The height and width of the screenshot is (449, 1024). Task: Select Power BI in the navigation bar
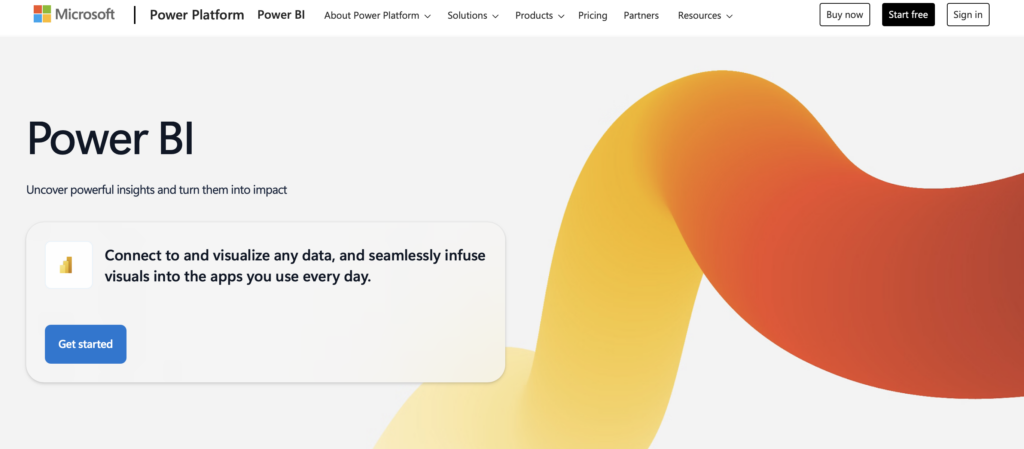click(x=282, y=15)
